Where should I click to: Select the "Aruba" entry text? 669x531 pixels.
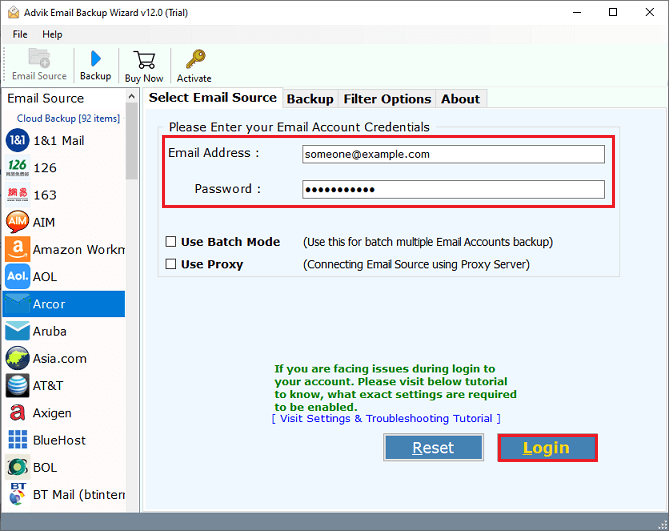pos(49,331)
